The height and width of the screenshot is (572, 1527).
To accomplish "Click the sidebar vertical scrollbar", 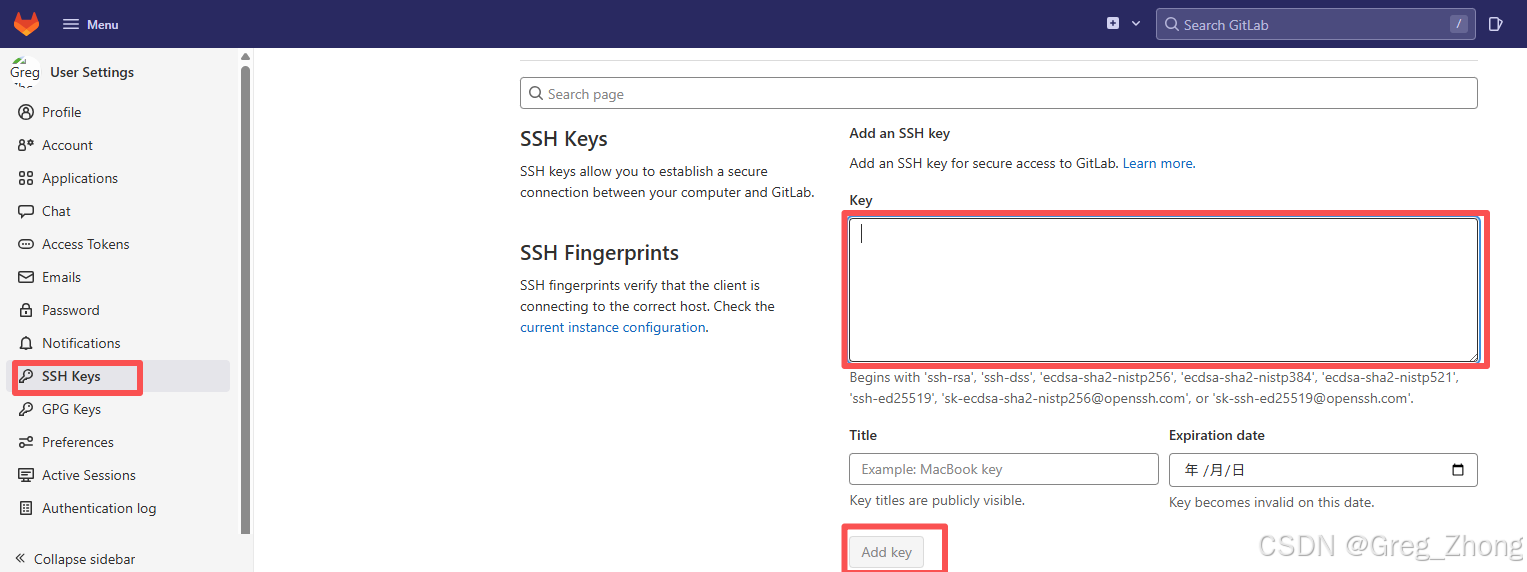I will pos(246,300).
